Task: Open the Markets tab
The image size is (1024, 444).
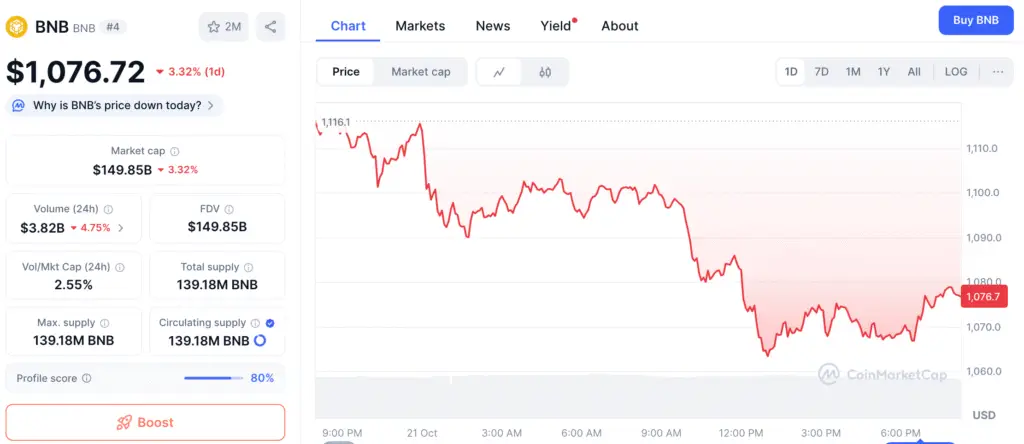Action: coord(420,26)
